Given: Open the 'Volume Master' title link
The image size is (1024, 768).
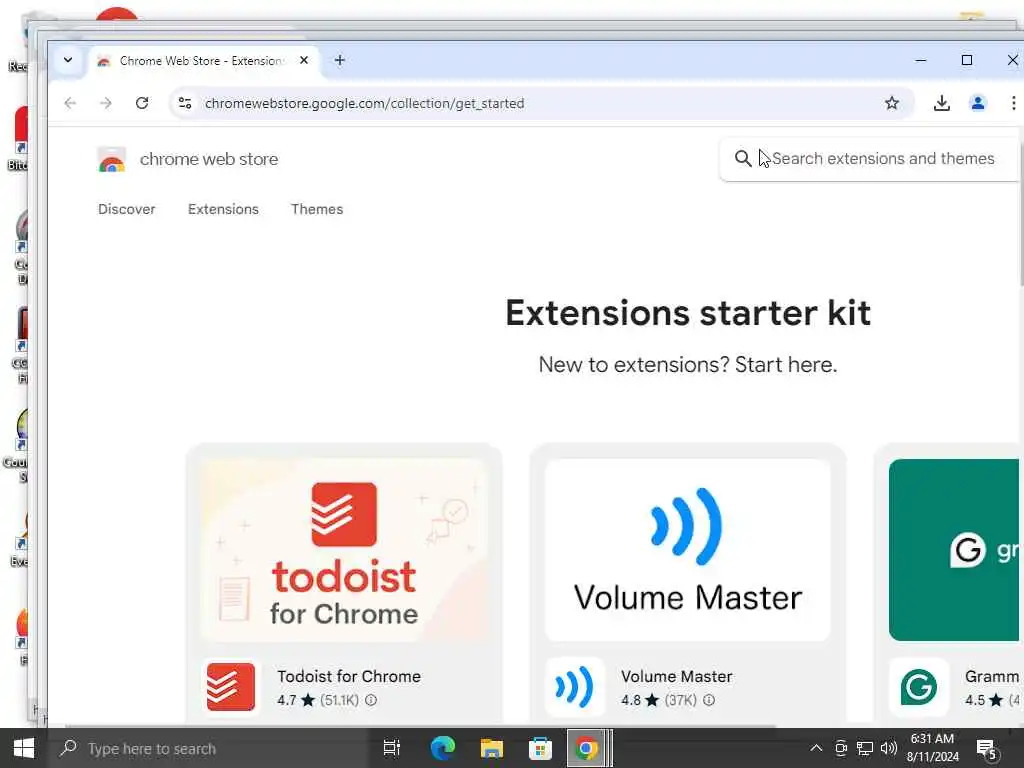Looking at the screenshot, I should (x=677, y=677).
